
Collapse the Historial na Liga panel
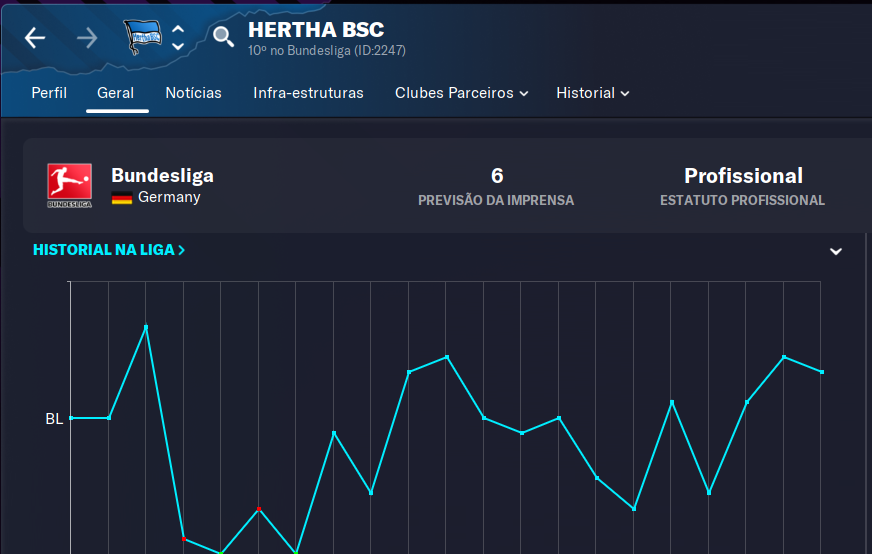(835, 251)
